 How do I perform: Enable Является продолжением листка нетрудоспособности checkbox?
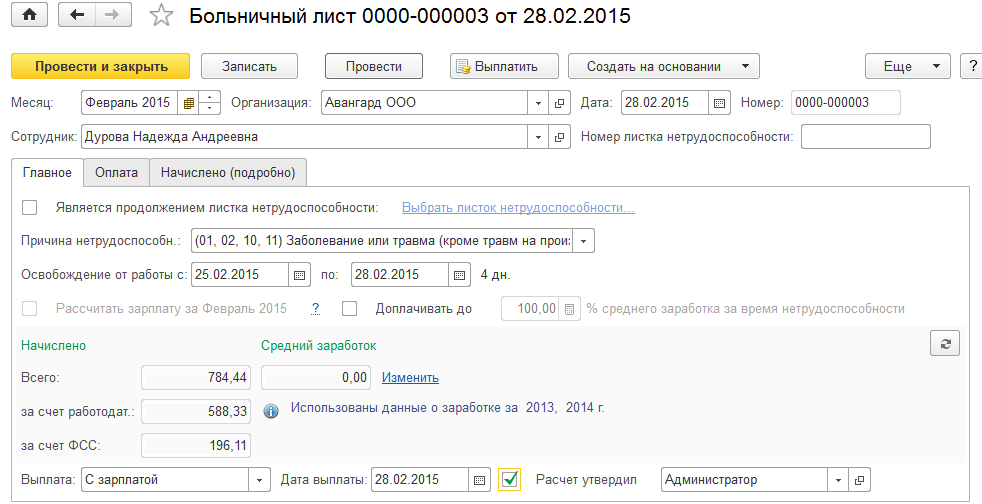[x=29, y=207]
